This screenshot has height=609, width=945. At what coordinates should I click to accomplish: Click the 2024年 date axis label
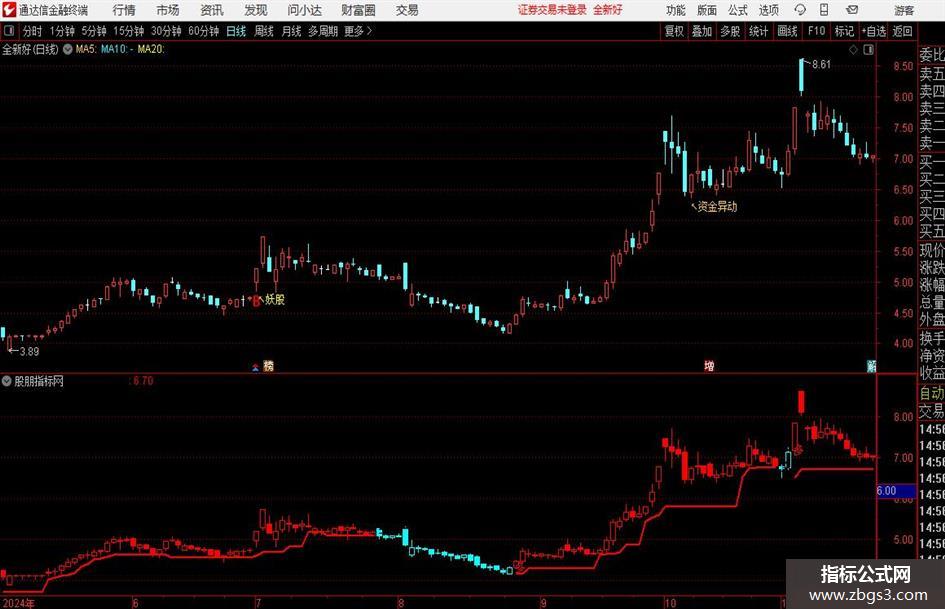pyautogui.click(x=19, y=603)
